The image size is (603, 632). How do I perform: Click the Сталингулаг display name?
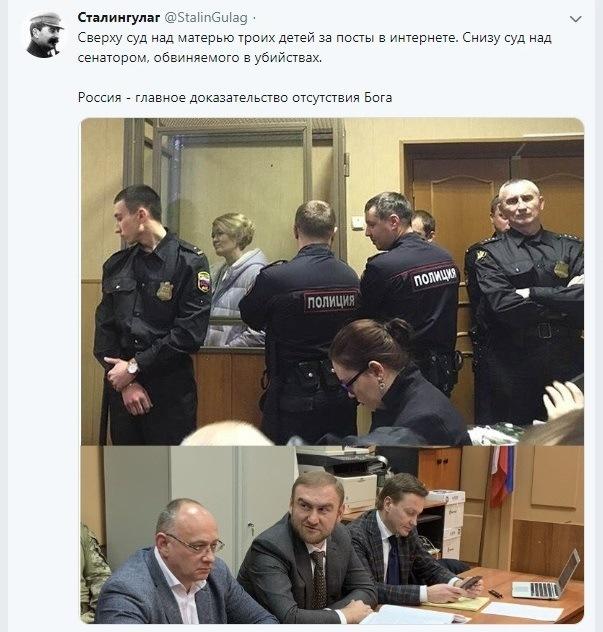119,17
